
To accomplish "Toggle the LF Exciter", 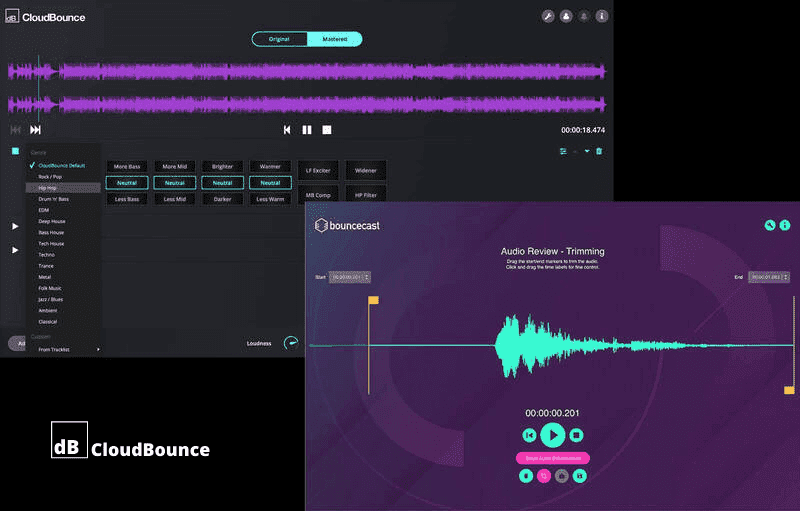I will pyautogui.click(x=318, y=170).
